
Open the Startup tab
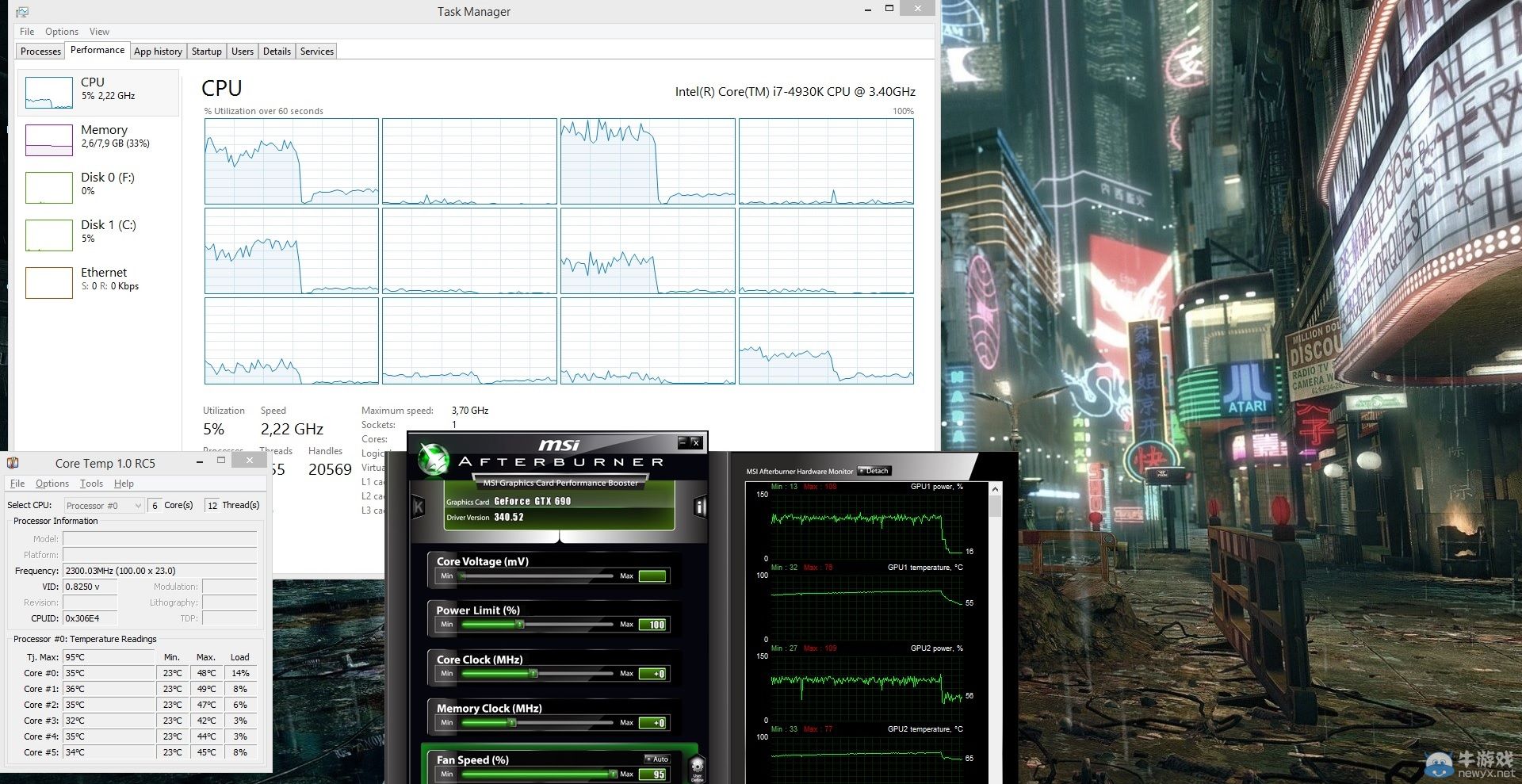point(207,52)
